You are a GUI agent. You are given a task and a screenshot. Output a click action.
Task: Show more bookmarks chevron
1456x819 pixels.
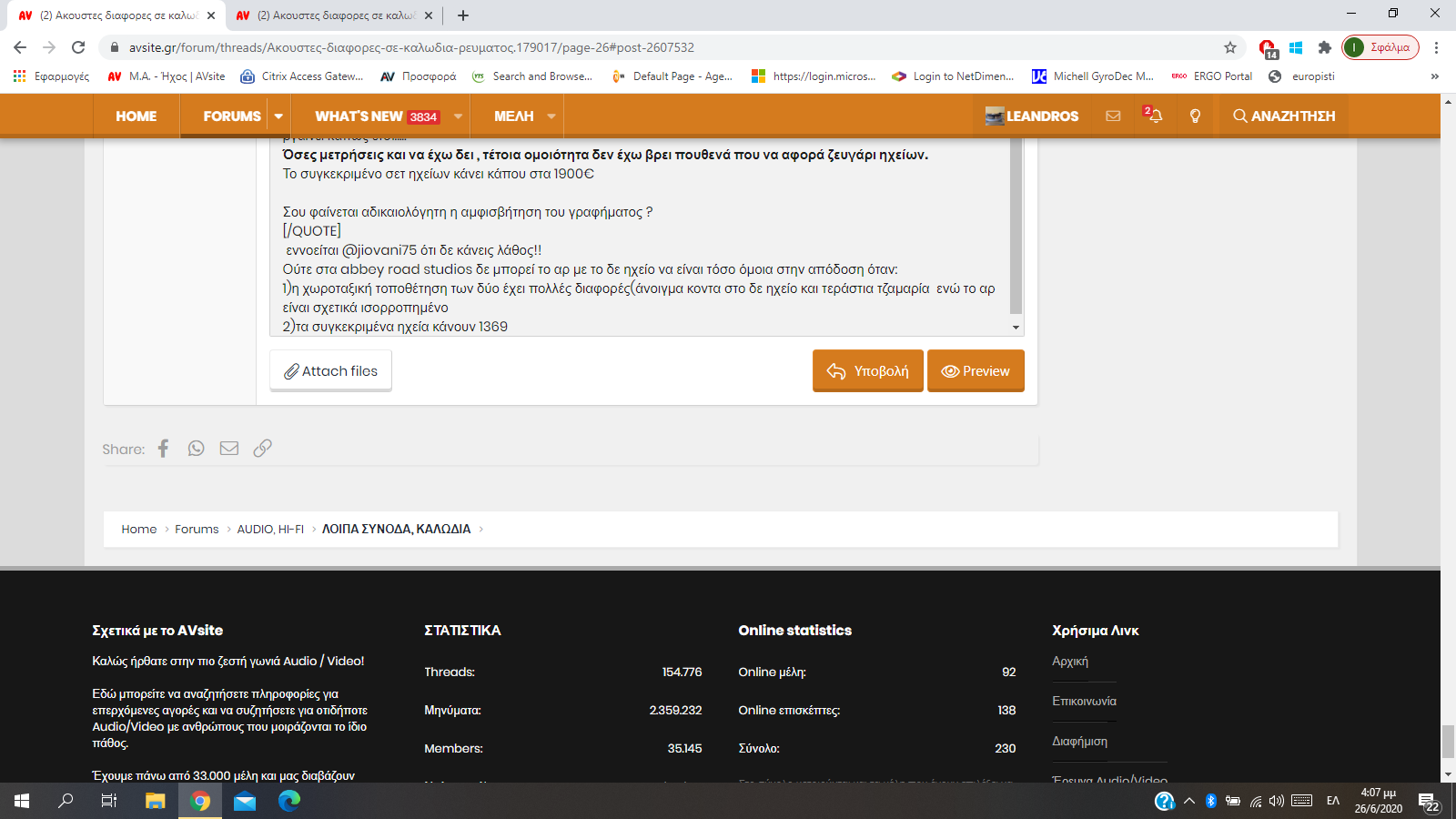pyautogui.click(x=1435, y=76)
